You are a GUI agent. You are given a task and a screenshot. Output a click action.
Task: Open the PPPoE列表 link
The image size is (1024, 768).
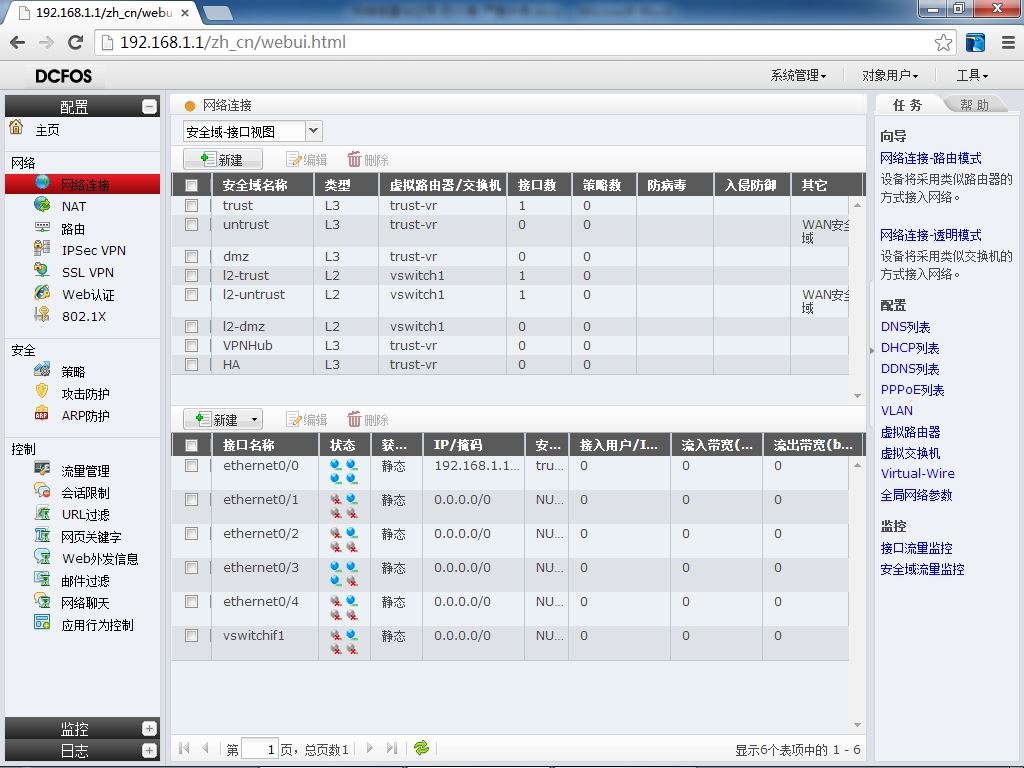912,390
